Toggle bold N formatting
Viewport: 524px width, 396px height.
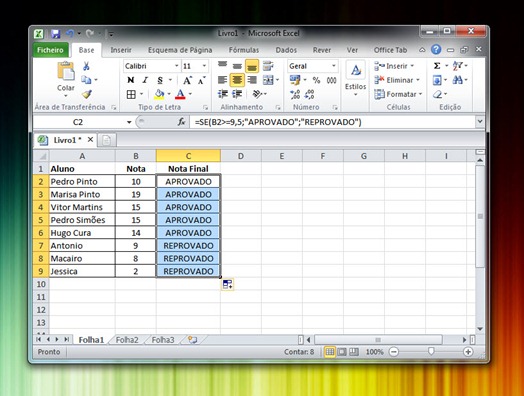point(131,80)
